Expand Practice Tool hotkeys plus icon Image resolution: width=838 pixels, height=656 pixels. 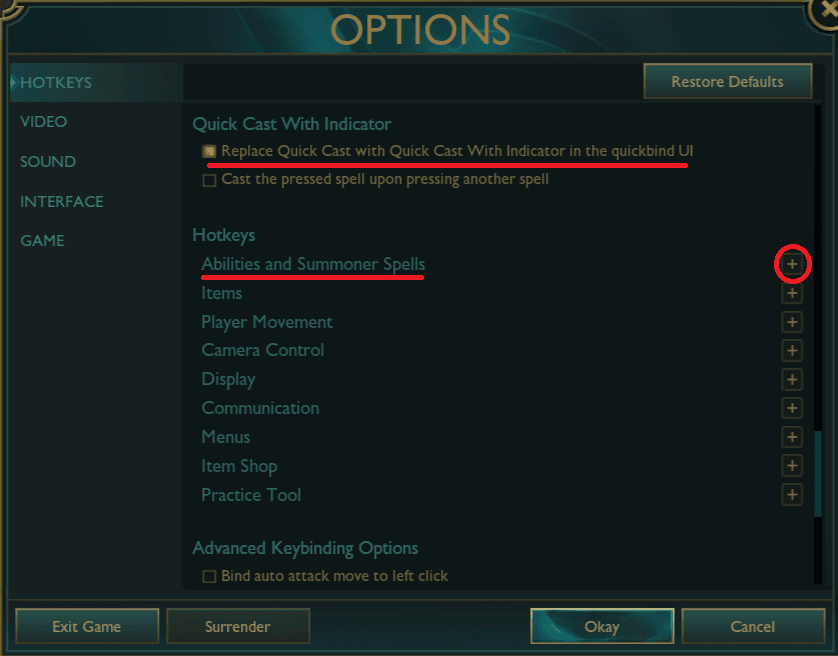tap(792, 495)
